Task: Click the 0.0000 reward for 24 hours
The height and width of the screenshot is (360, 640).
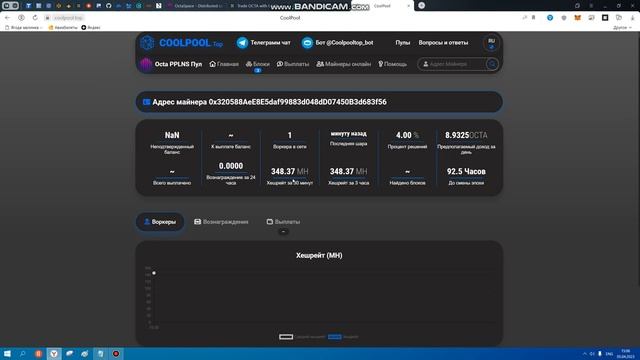Action: [231, 166]
